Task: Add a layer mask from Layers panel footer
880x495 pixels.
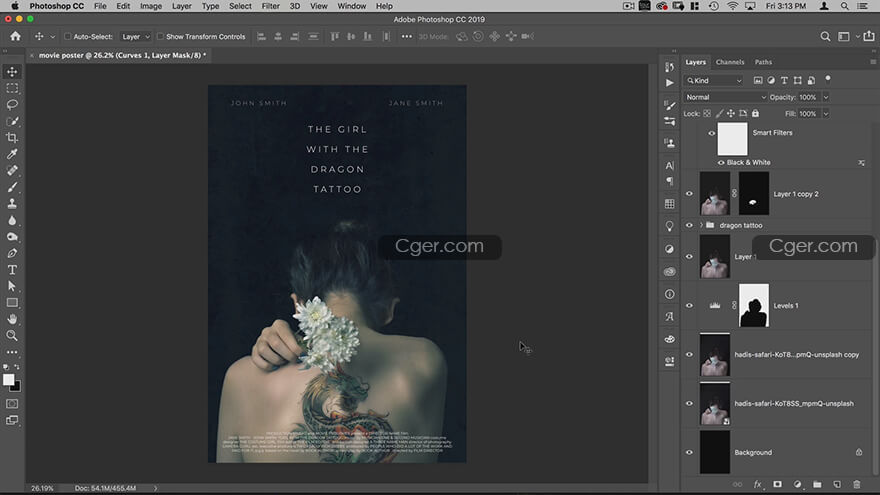Action: click(777, 484)
